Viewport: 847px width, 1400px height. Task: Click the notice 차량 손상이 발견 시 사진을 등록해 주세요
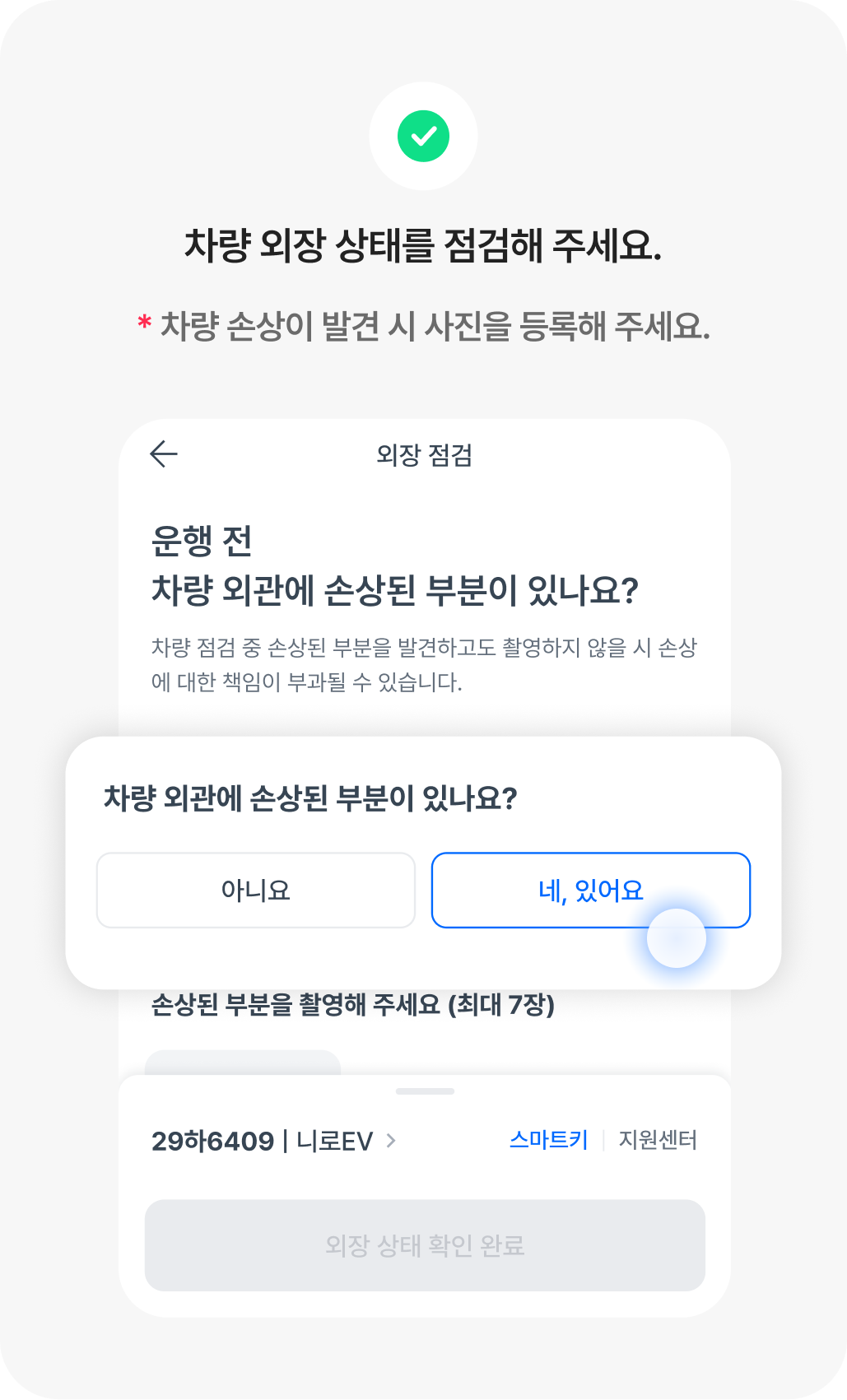point(435,327)
